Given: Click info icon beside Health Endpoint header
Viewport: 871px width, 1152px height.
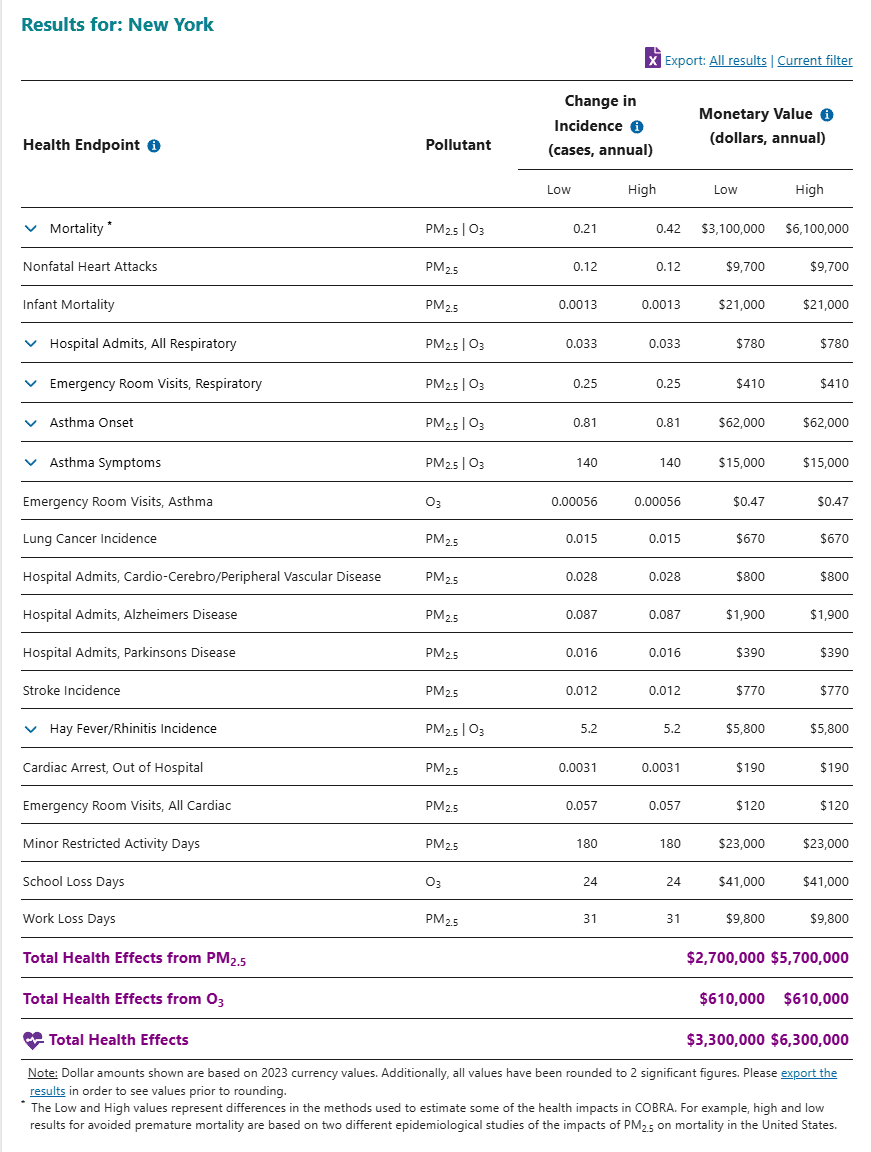Looking at the screenshot, I should coord(154,145).
